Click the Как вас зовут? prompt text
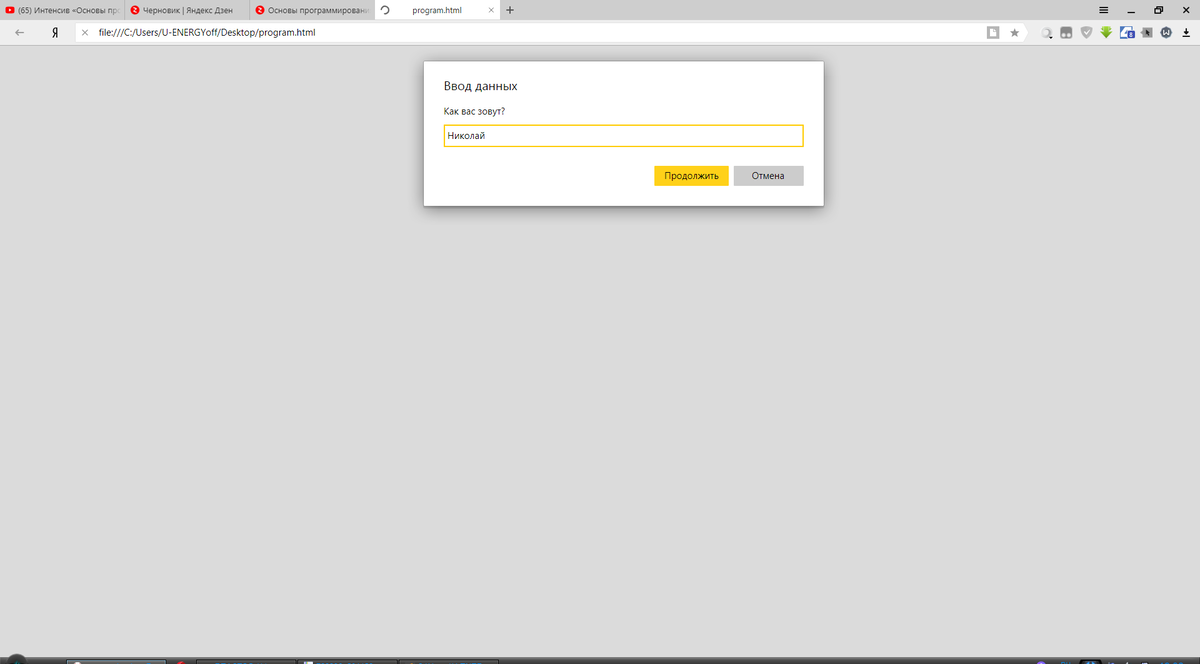 (474, 111)
